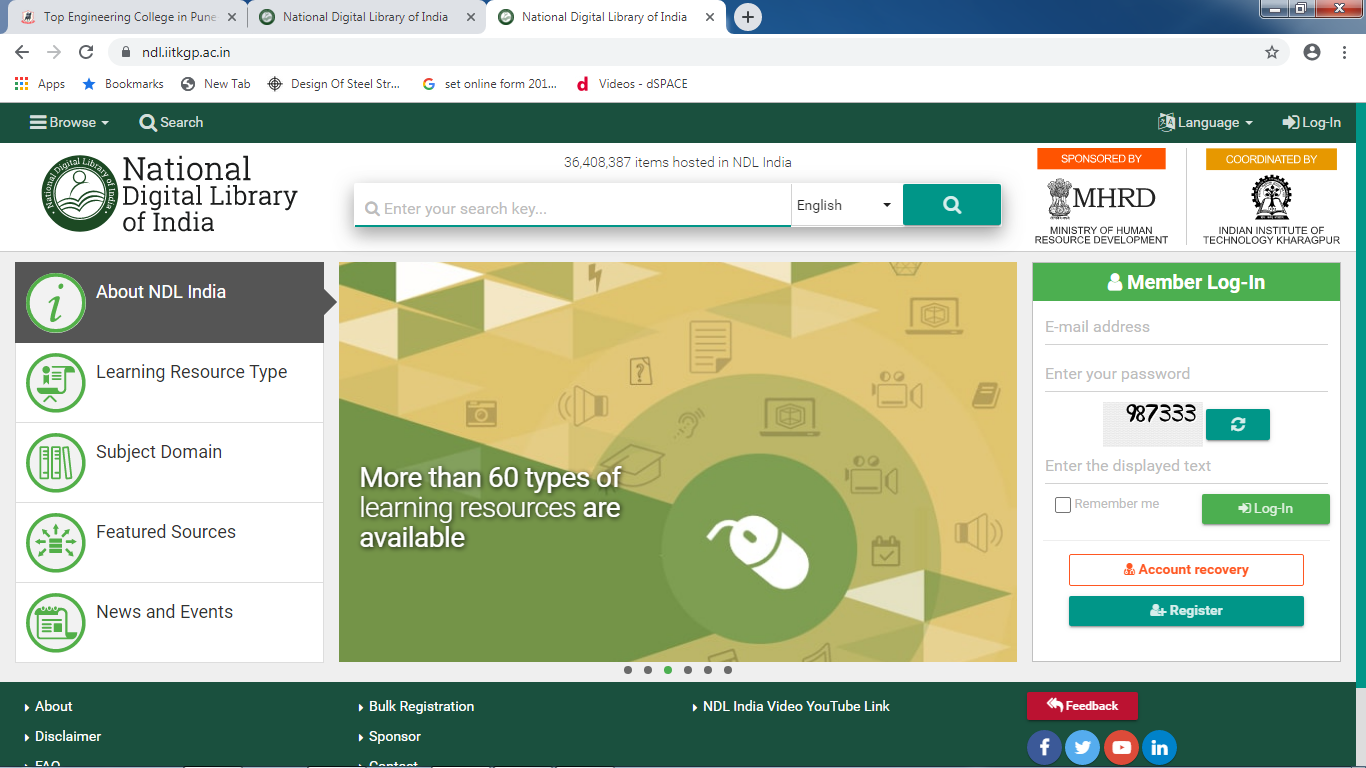This screenshot has width=1366, height=768.
Task: Open the Facebook social icon
Action: click(x=1044, y=747)
